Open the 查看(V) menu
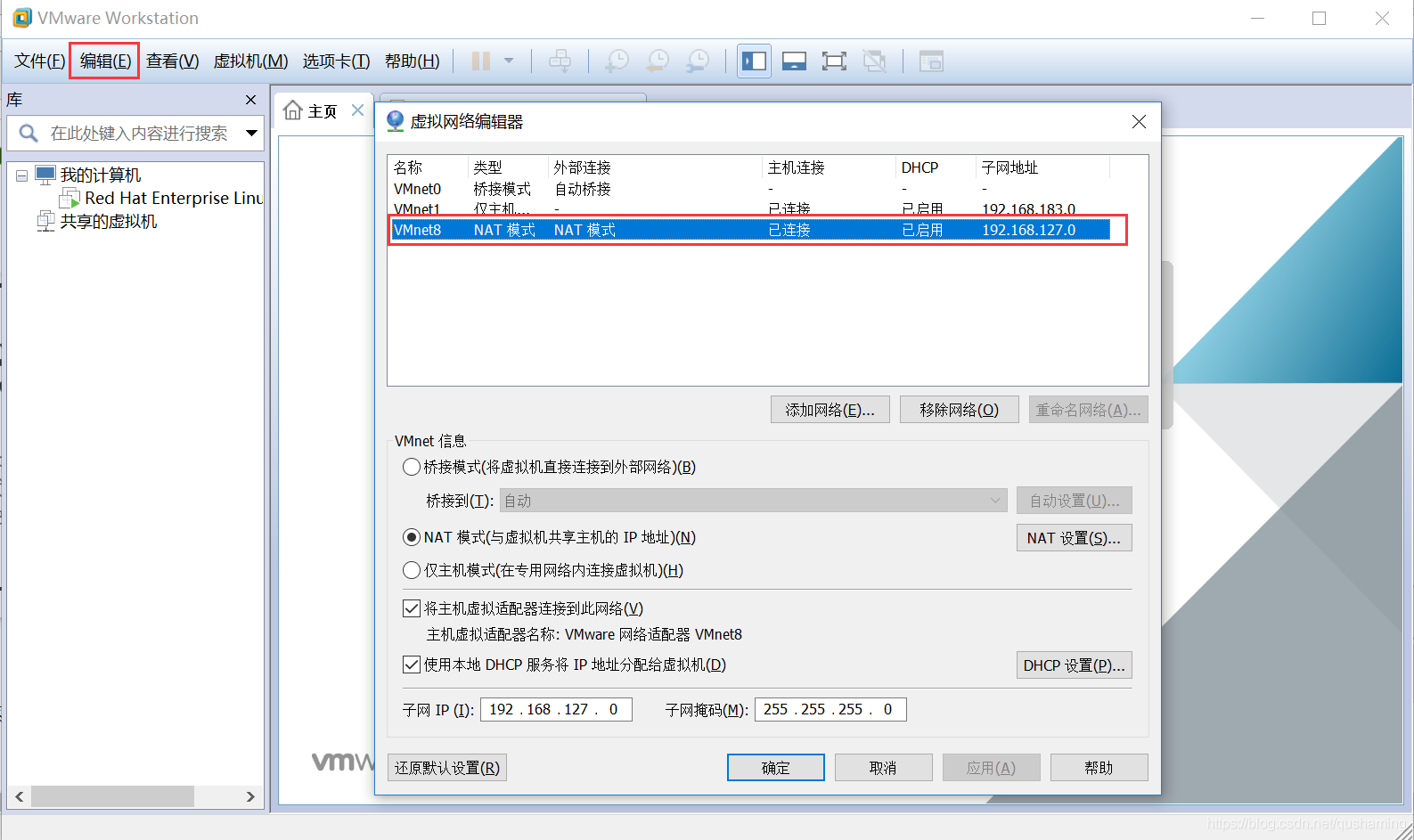The width and height of the screenshot is (1414, 840). (x=172, y=61)
